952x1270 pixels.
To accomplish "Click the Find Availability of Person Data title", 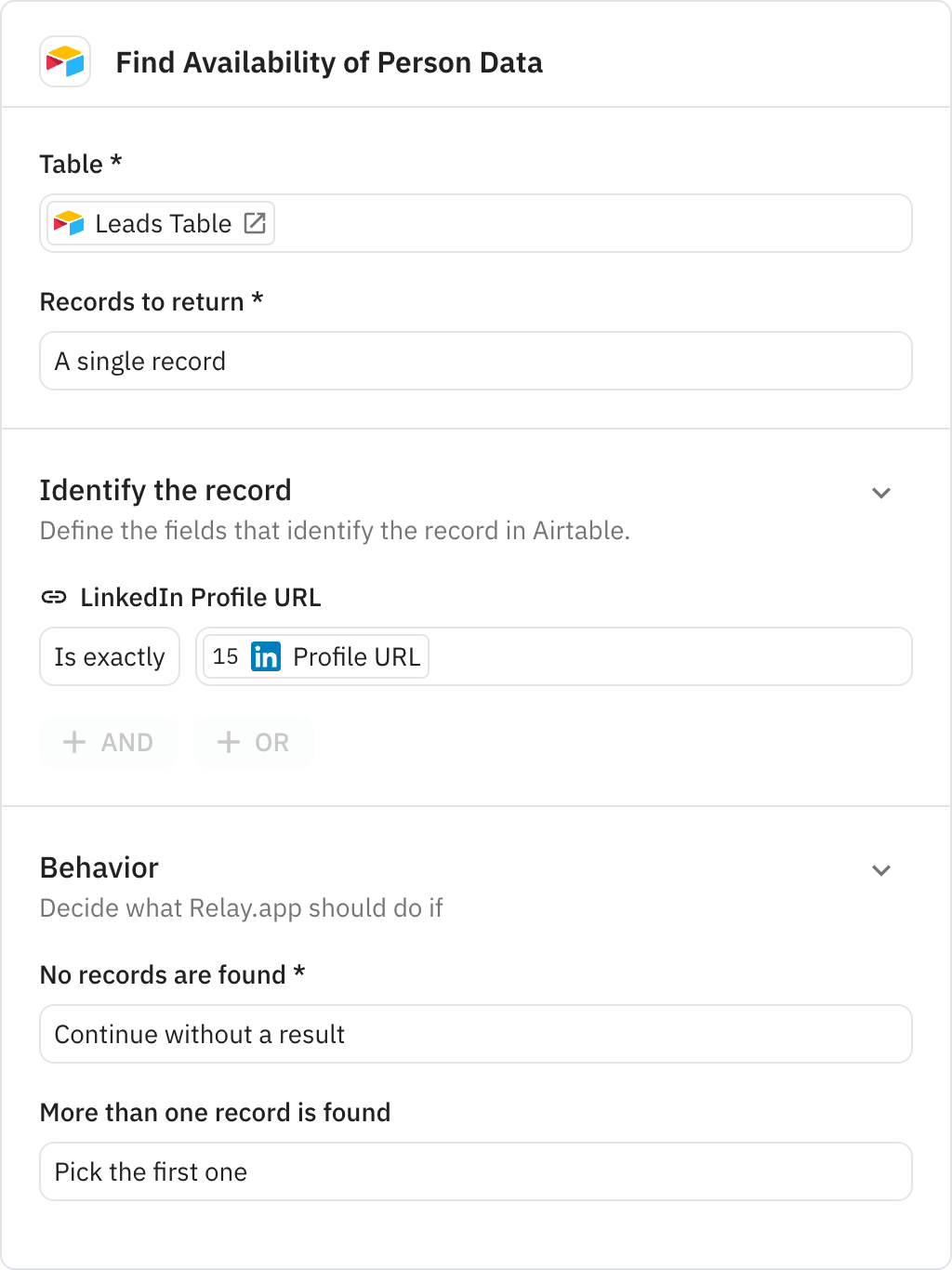I will pos(329,62).
